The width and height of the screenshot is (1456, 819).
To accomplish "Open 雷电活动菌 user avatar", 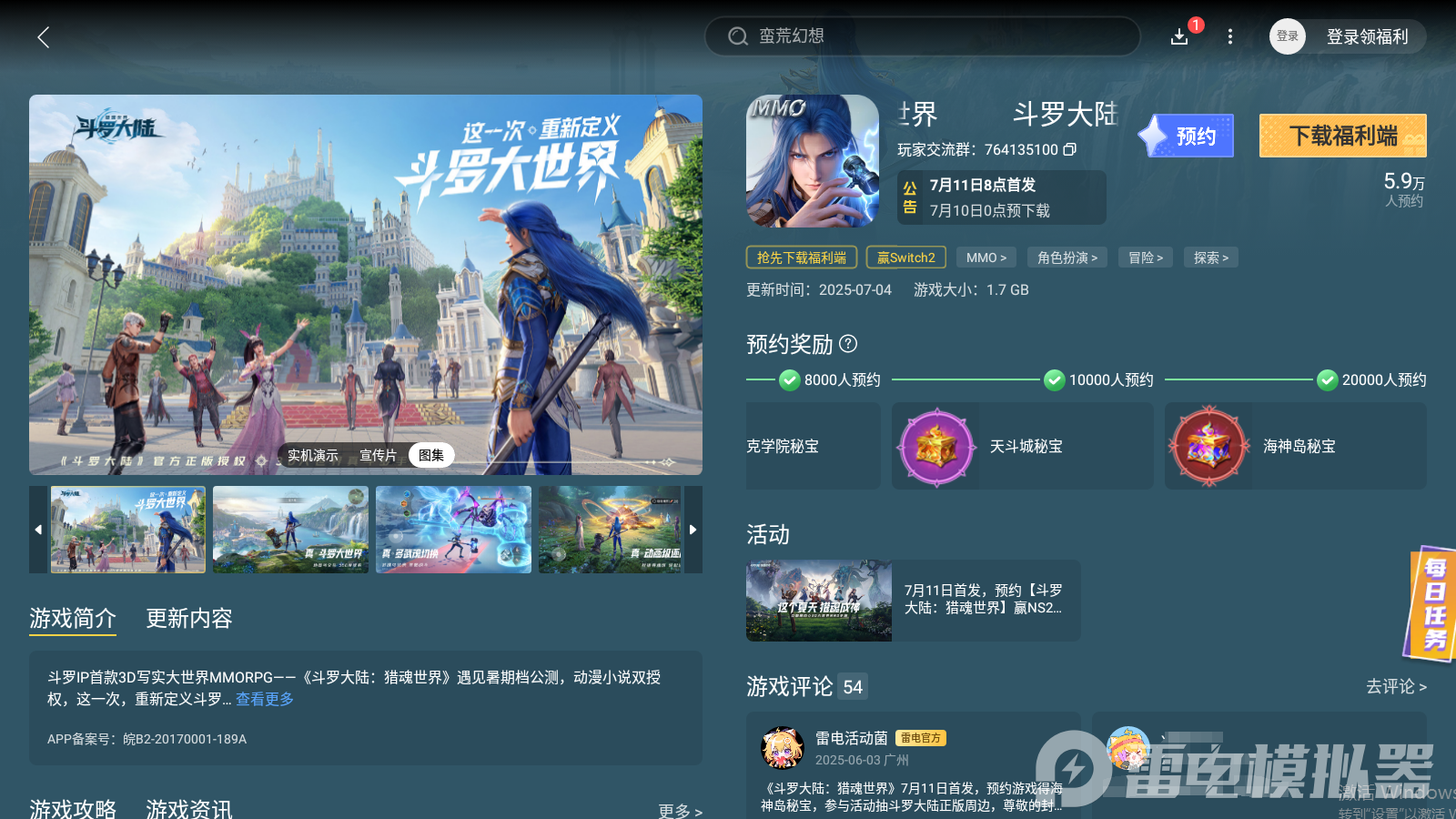I will click(783, 748).
